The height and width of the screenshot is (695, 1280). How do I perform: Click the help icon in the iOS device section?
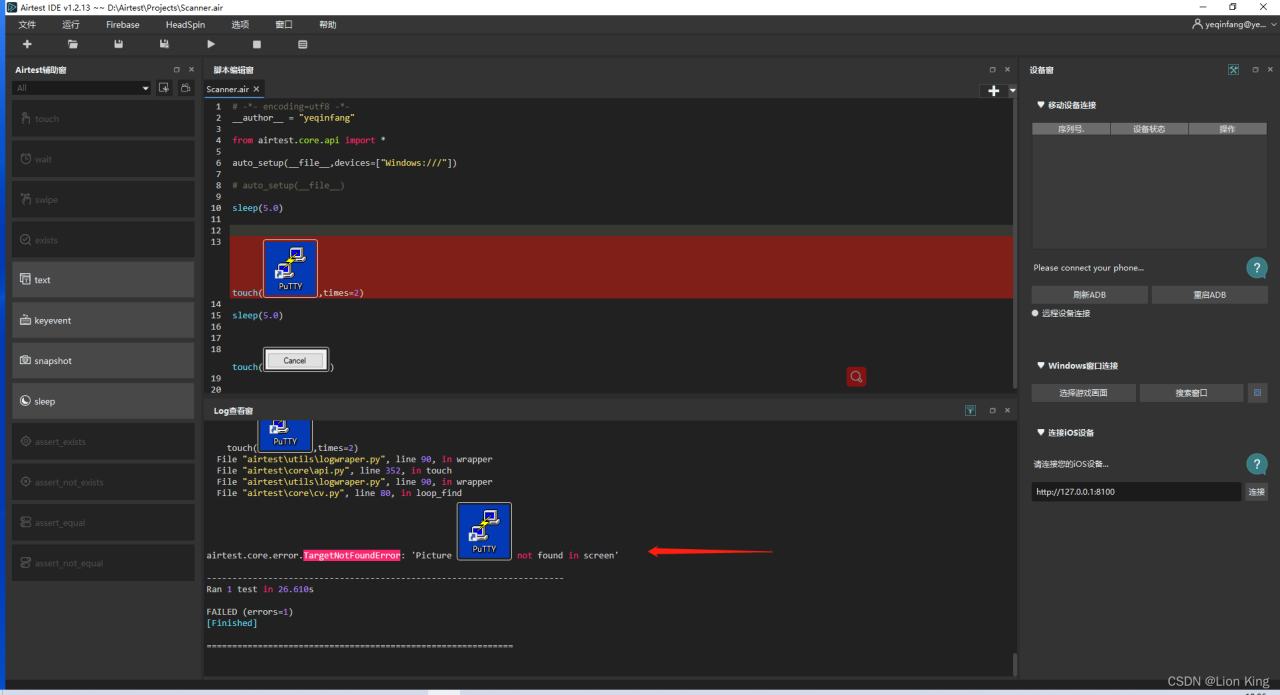1257,464
